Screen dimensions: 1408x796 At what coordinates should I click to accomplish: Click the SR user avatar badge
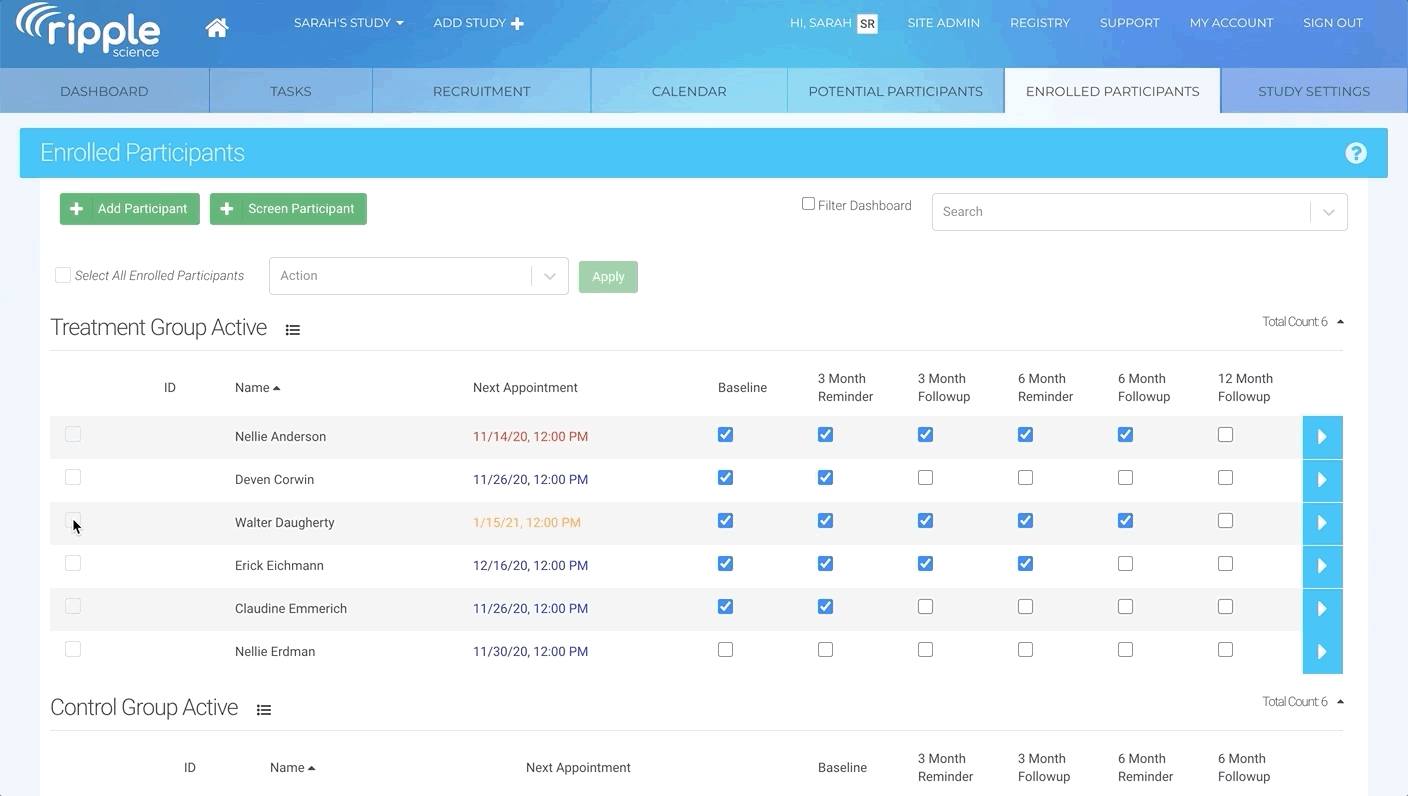coord(867,24)
